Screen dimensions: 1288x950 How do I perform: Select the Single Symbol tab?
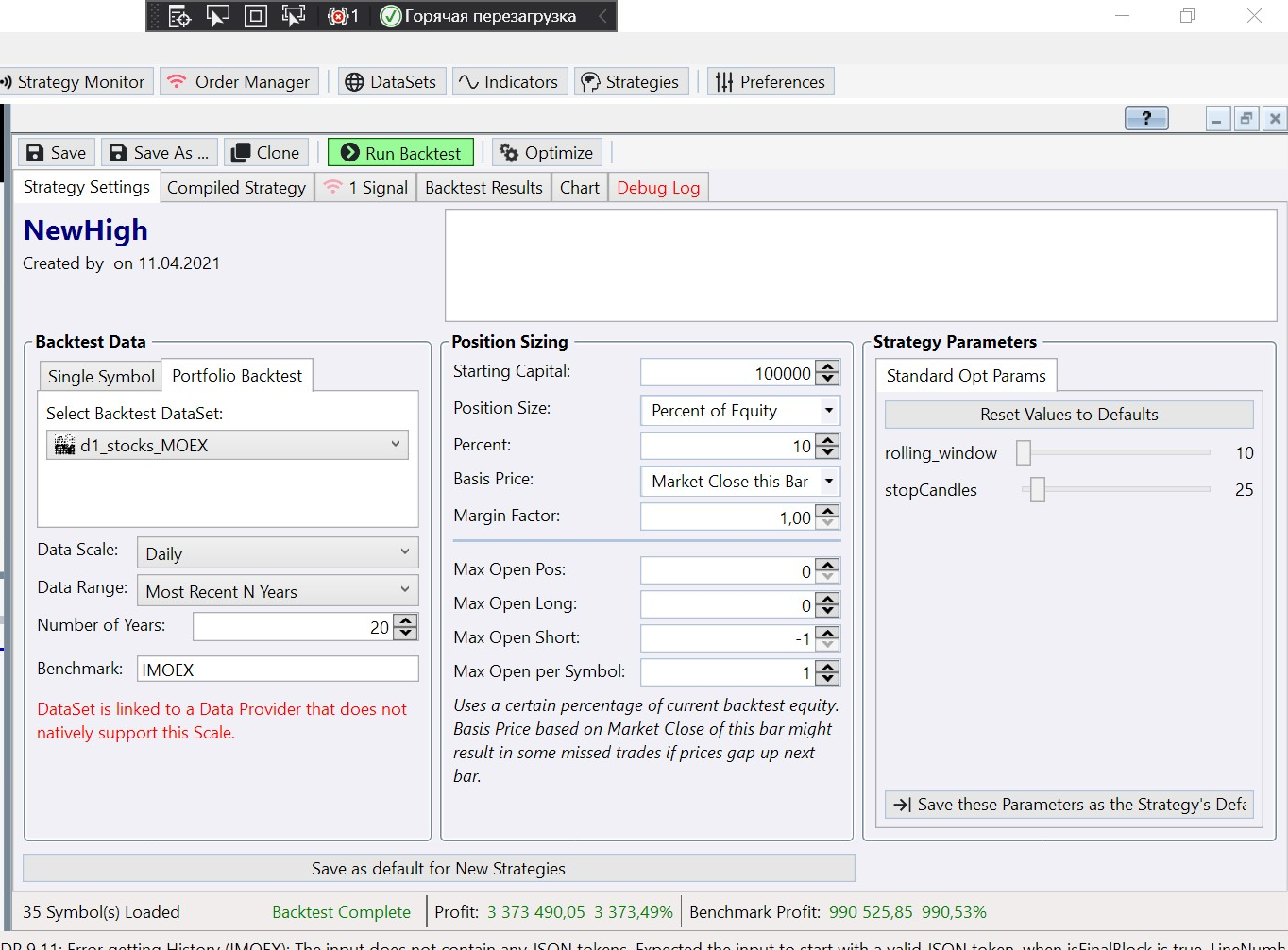(x=101, y=377)
